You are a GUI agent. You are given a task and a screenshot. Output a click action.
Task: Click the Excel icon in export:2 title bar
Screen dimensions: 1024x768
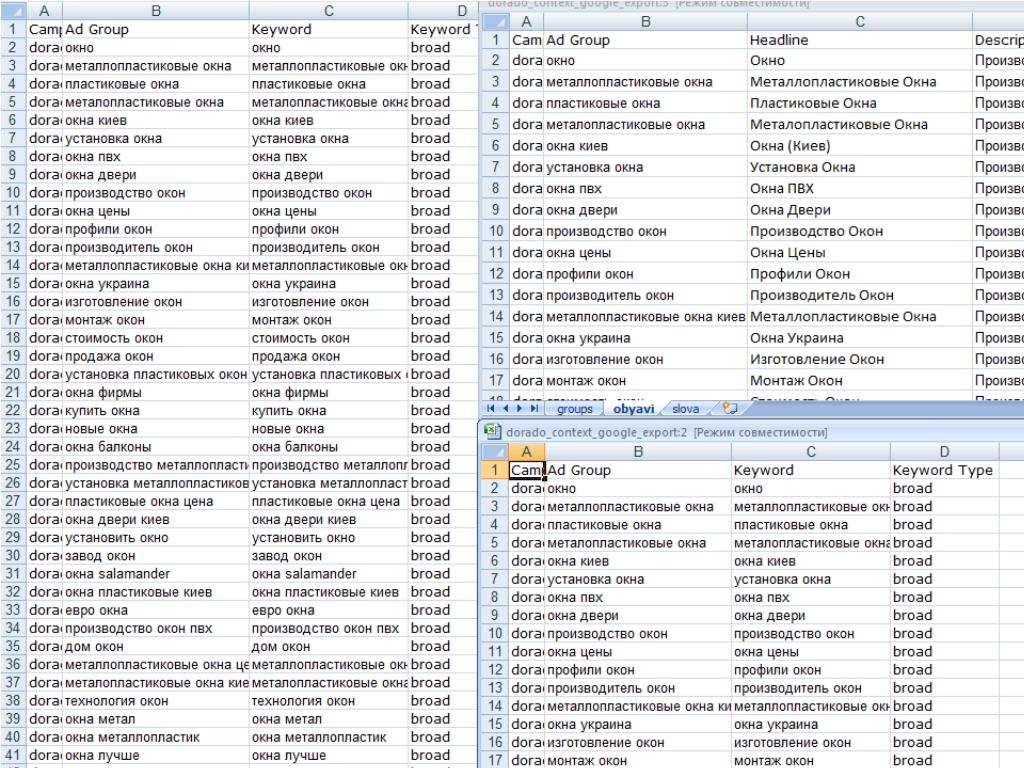(492, 432)
